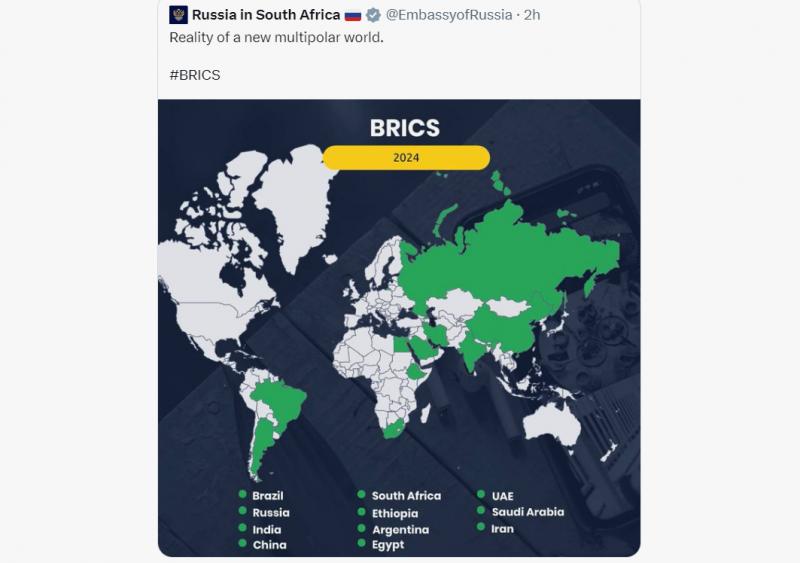The width and height of the screenshot is (800, 563).
Task: Click the Russian flag emoji beside name
Action: pos(353,15)
